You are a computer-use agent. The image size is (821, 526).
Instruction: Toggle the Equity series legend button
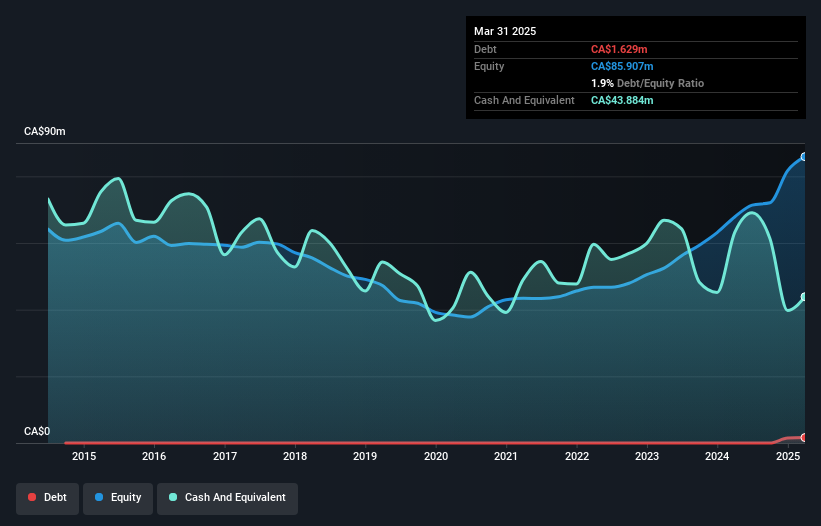tap(118, 498)
